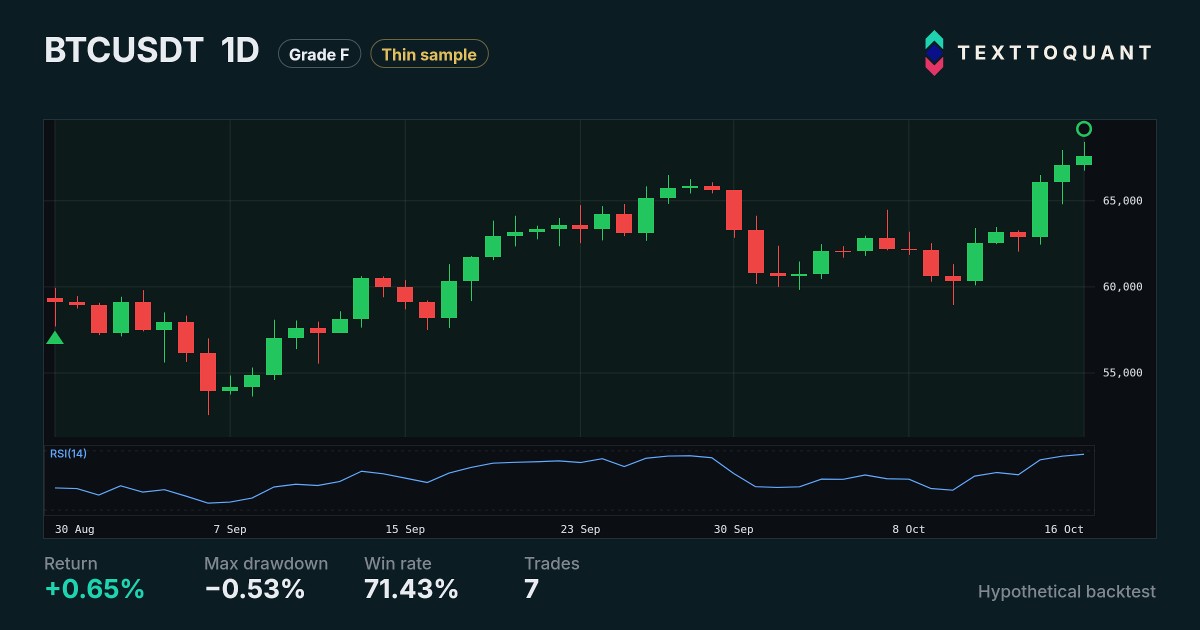Screen dimensions: 1200x630
Task: Click the 23 Sep date label
Action: (580, 529)
